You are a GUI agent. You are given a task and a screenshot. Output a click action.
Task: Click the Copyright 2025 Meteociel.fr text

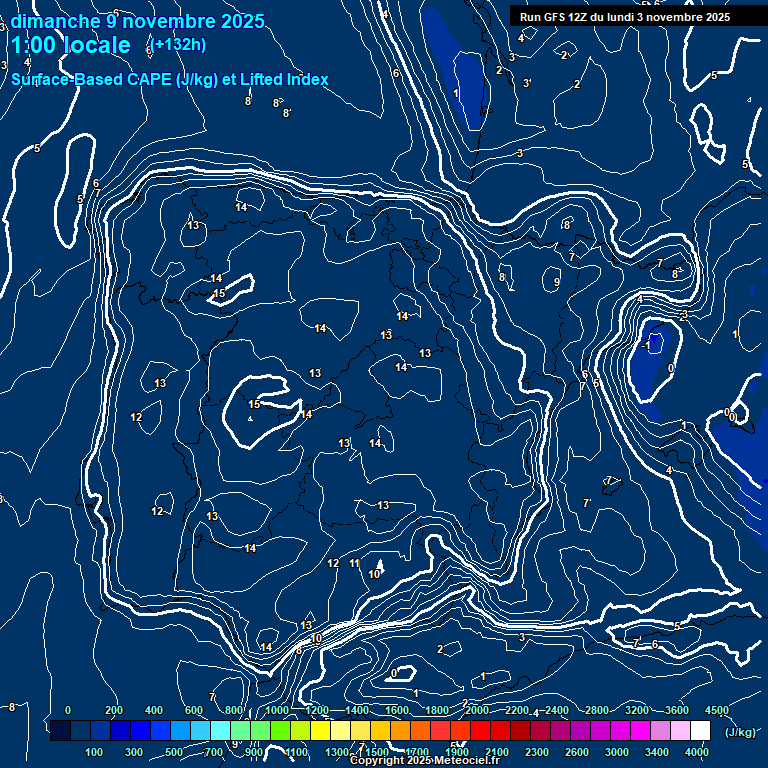tap(425, 761)
